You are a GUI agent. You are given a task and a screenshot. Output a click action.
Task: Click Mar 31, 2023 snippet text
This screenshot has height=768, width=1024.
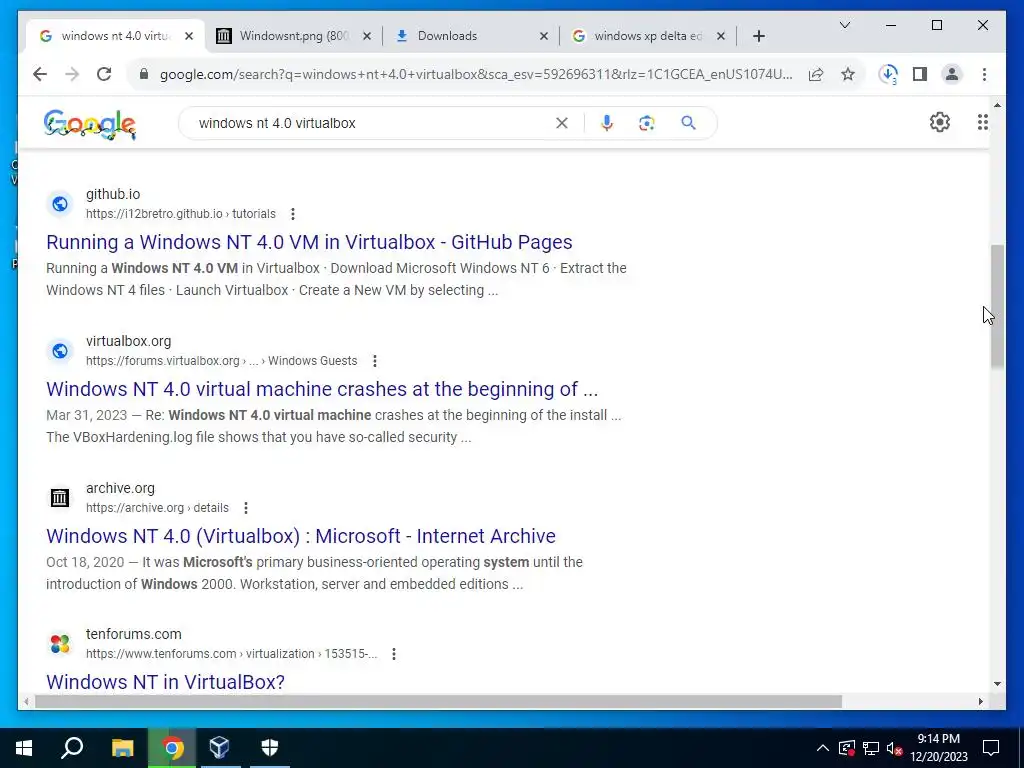coord(86,415)
